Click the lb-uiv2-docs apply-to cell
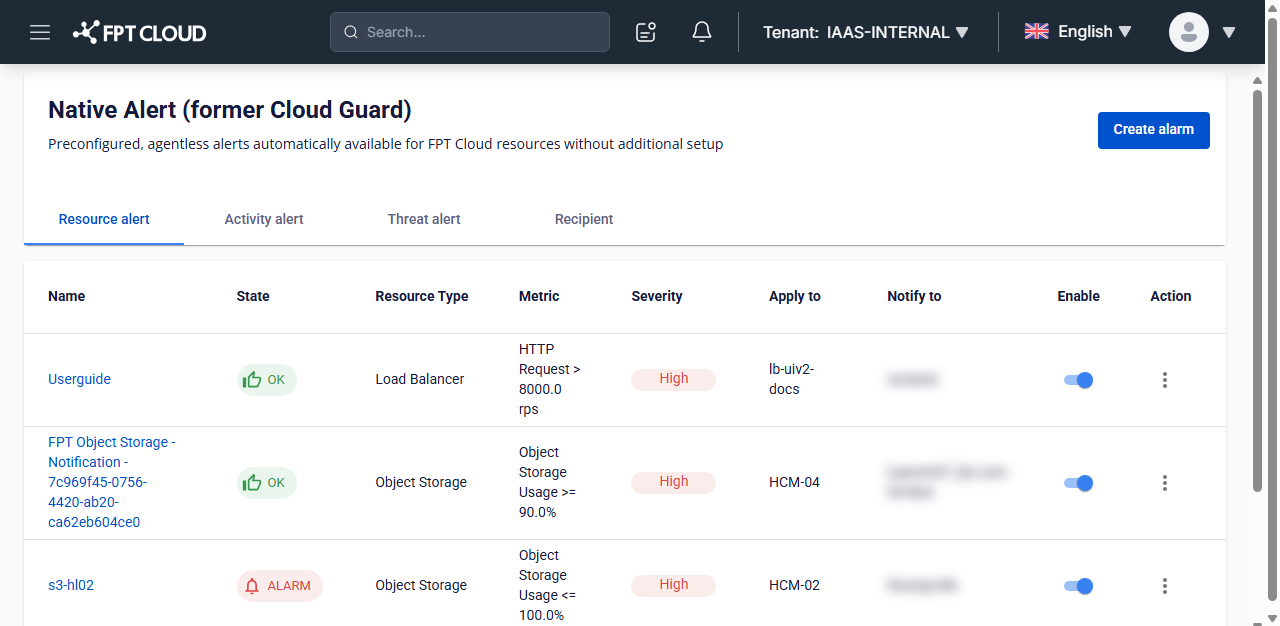Viewport: 1280px width, 626px height. point(792,379)
